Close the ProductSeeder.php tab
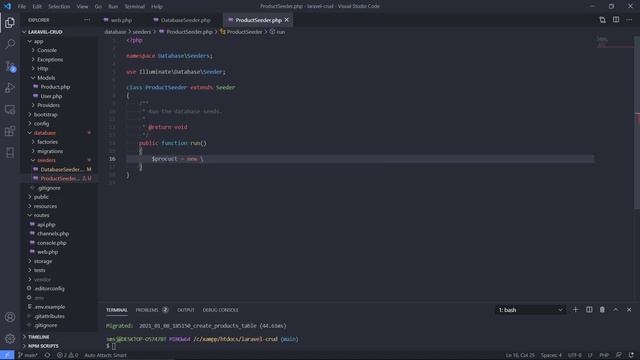Viewport: 640px width, 360px height. pyautogui.click(x=287, y=20)
